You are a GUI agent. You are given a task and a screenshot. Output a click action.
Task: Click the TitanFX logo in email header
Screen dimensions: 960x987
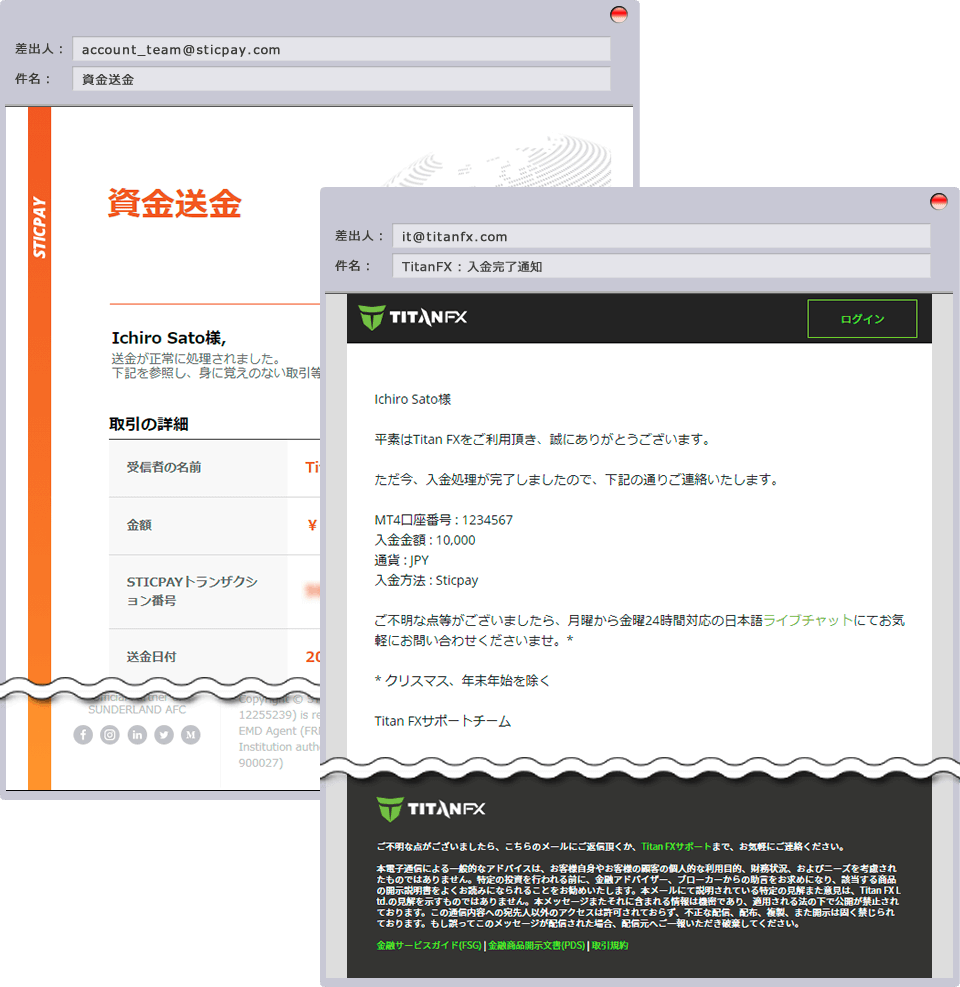(413, 317)
